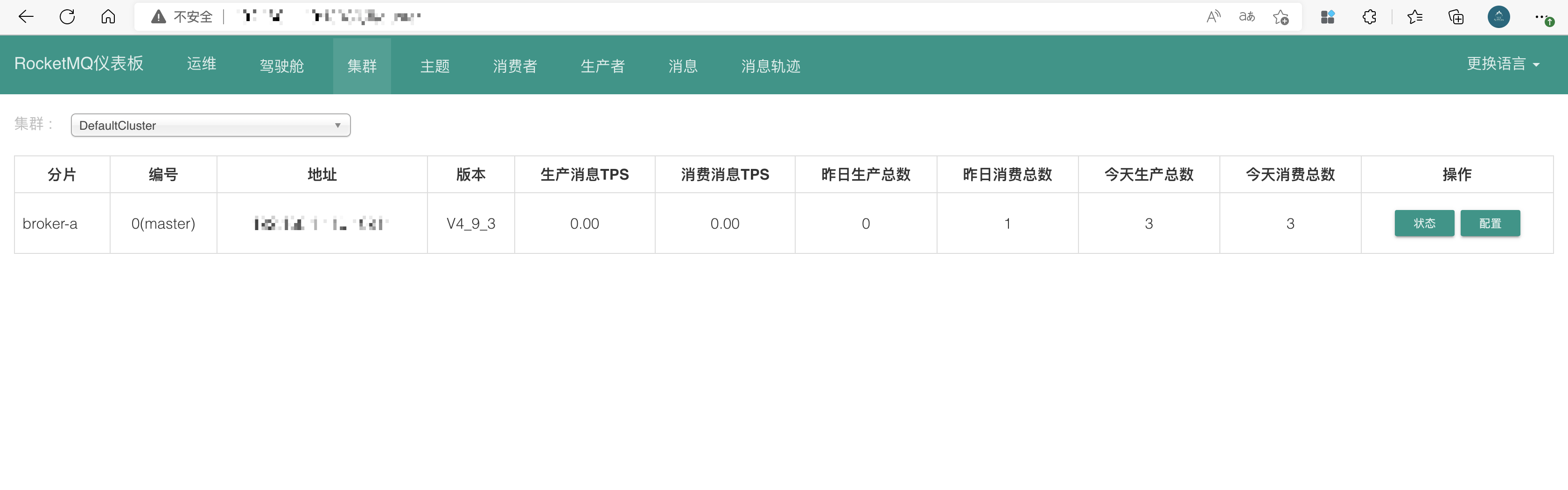Viewport: 1568px width, 490px height.
Task: Click the 状态 button for broker-a
Action: click(x=1424, y=224)
